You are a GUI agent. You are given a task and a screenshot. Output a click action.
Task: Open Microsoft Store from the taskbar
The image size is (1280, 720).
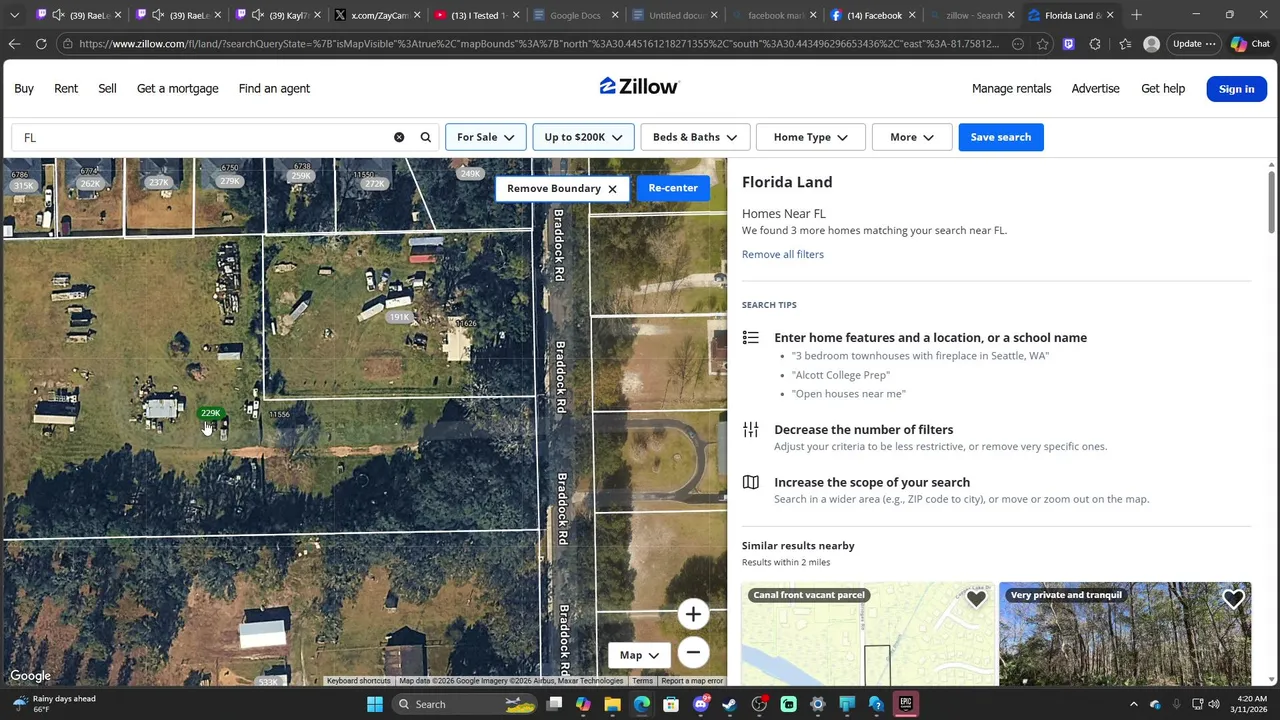pos(671,704)
